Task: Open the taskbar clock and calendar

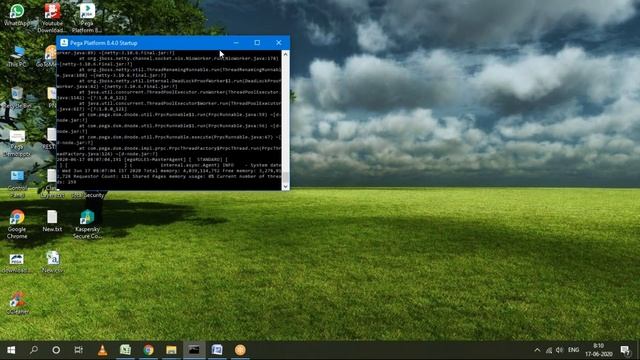Action: point(599,350)
